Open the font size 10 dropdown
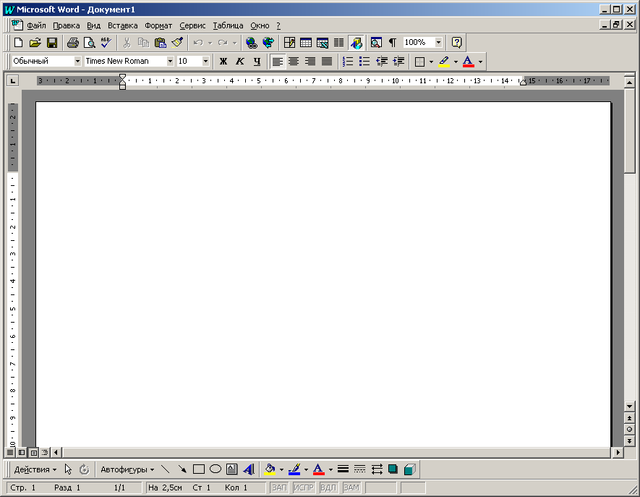Viewport: 640px width, 497px height. tap(206, 61)
